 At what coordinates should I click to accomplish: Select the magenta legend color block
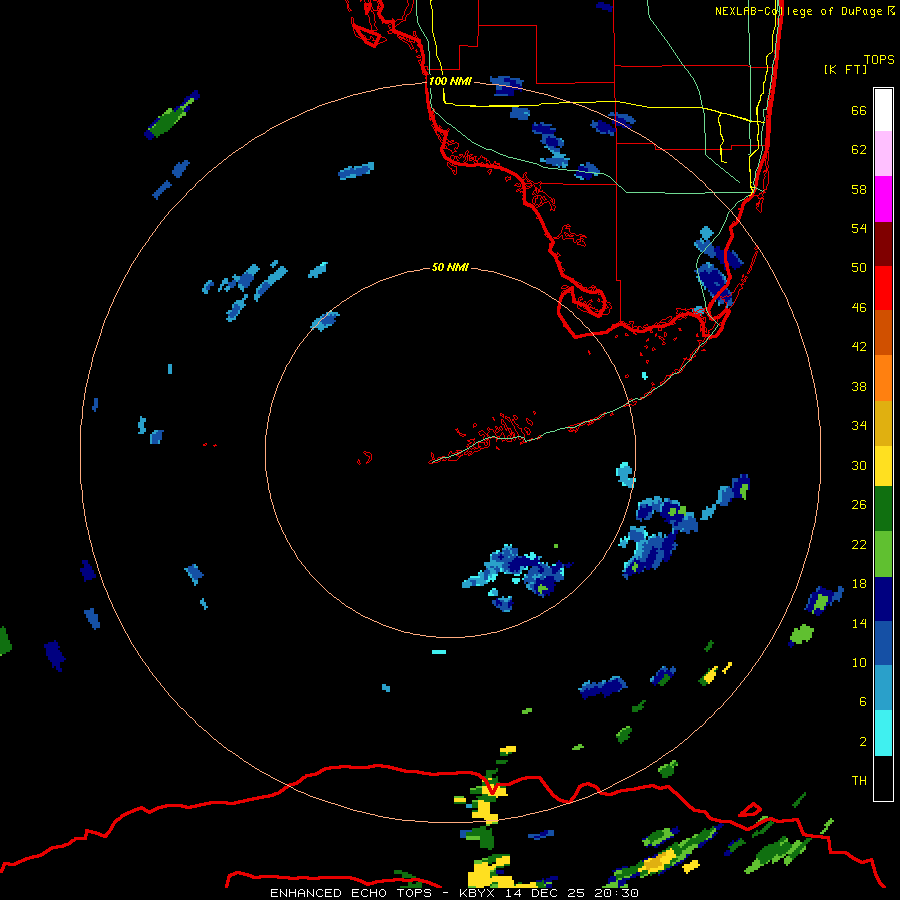coord(883,199)
